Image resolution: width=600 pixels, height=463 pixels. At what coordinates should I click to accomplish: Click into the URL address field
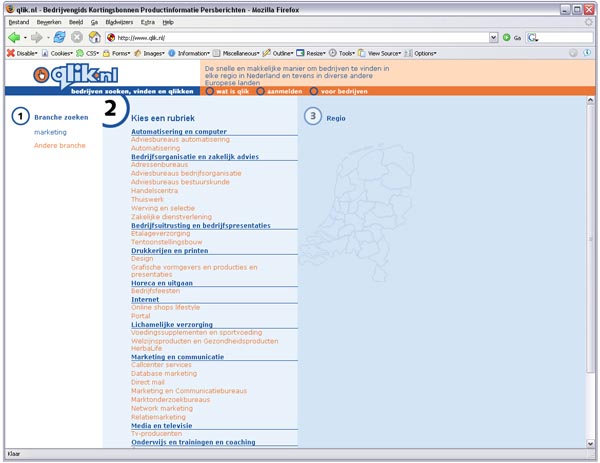pos(300,37)
